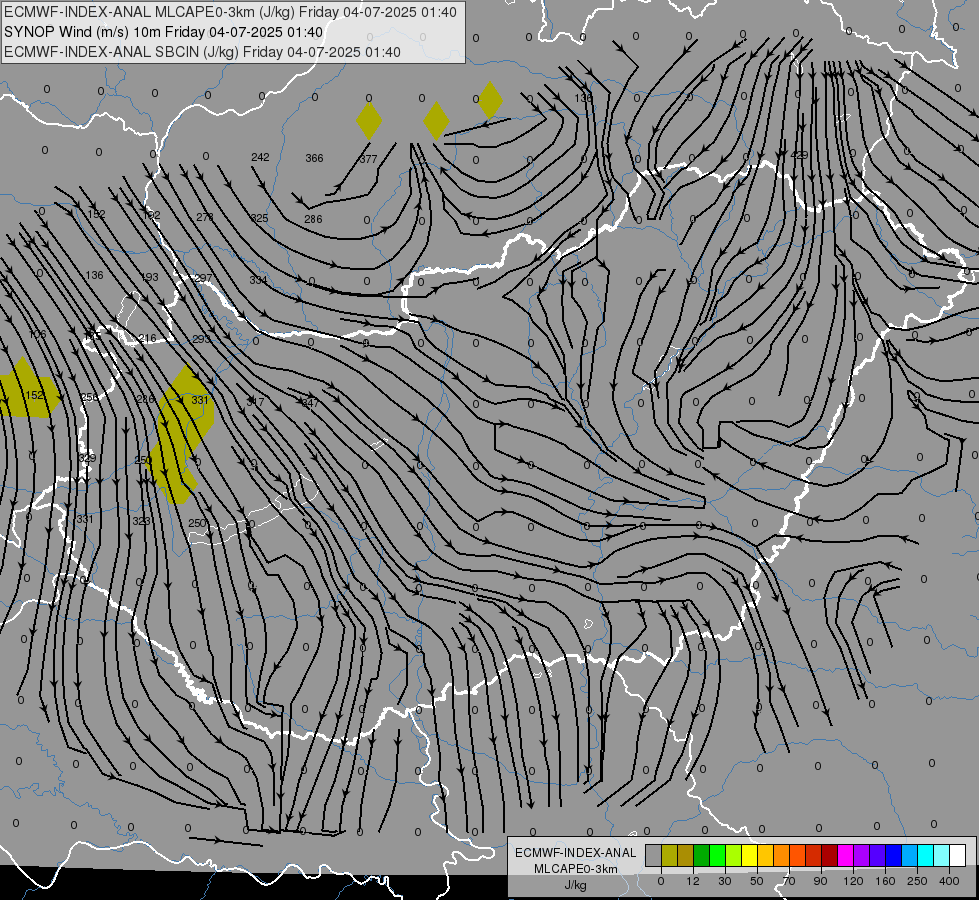Click the pure blue legend swatch
979x900 pixels.
point(893,855)
